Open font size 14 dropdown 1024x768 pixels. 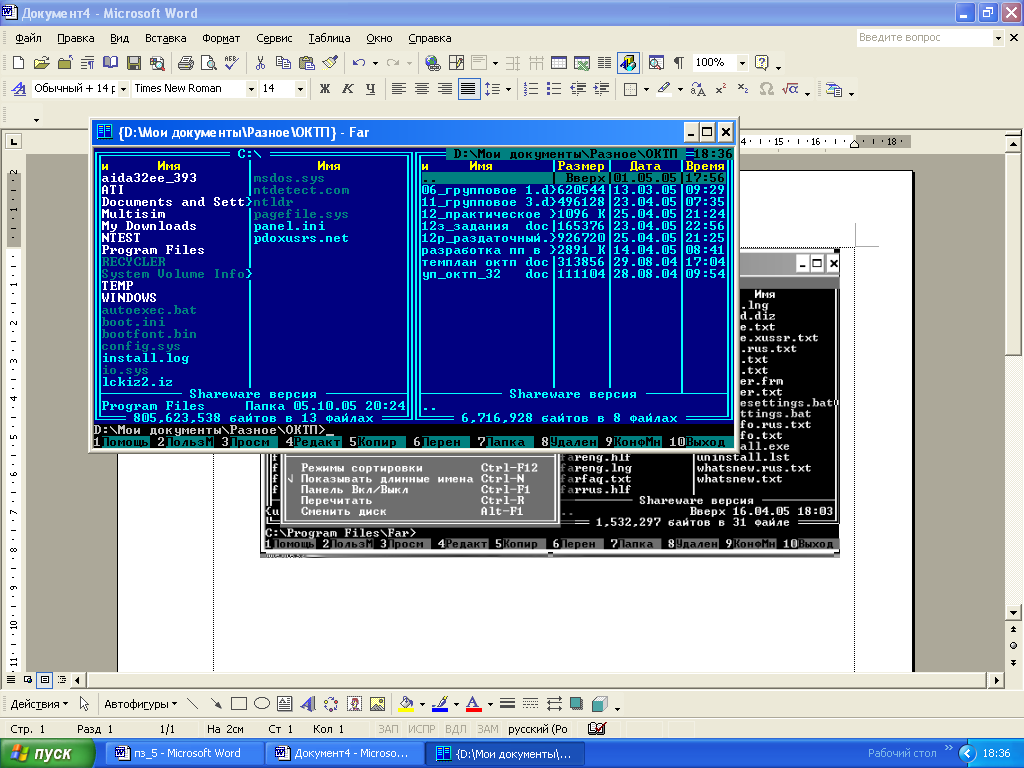300,89
